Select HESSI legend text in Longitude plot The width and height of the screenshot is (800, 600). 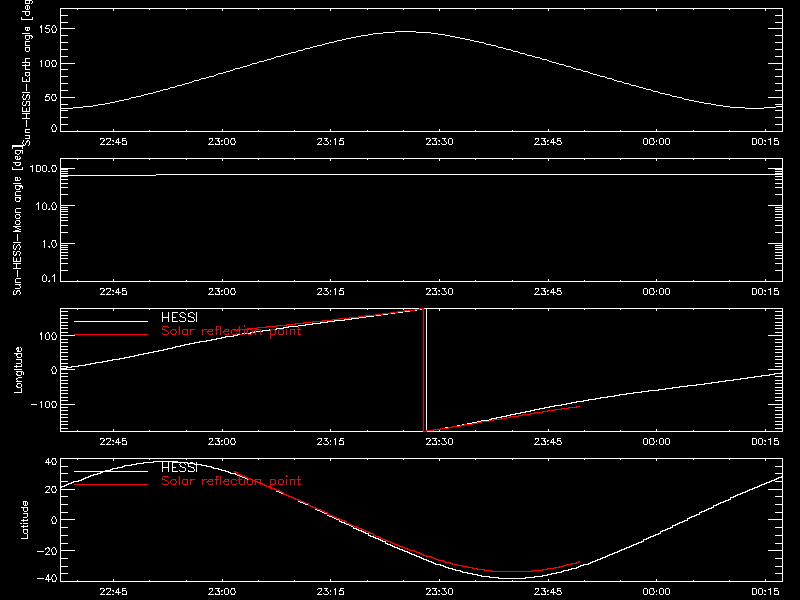[x=179, y=317]
